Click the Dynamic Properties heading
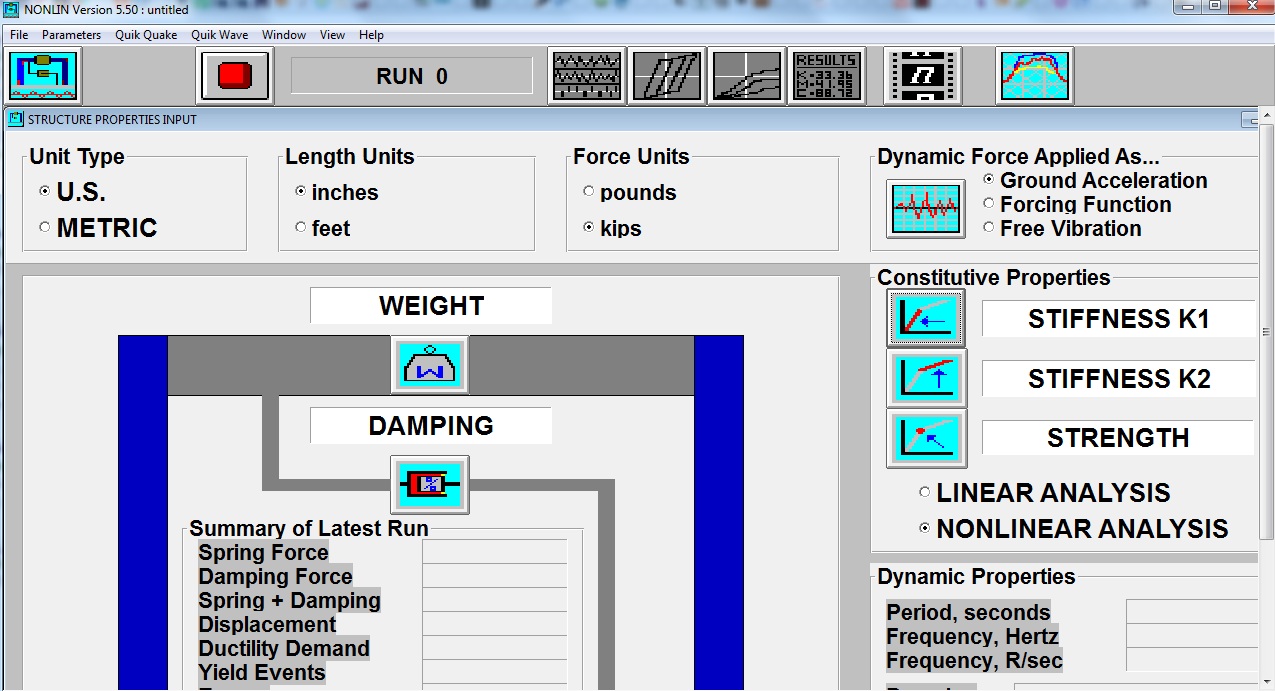The image size is (1275, 691). point(976,577)
